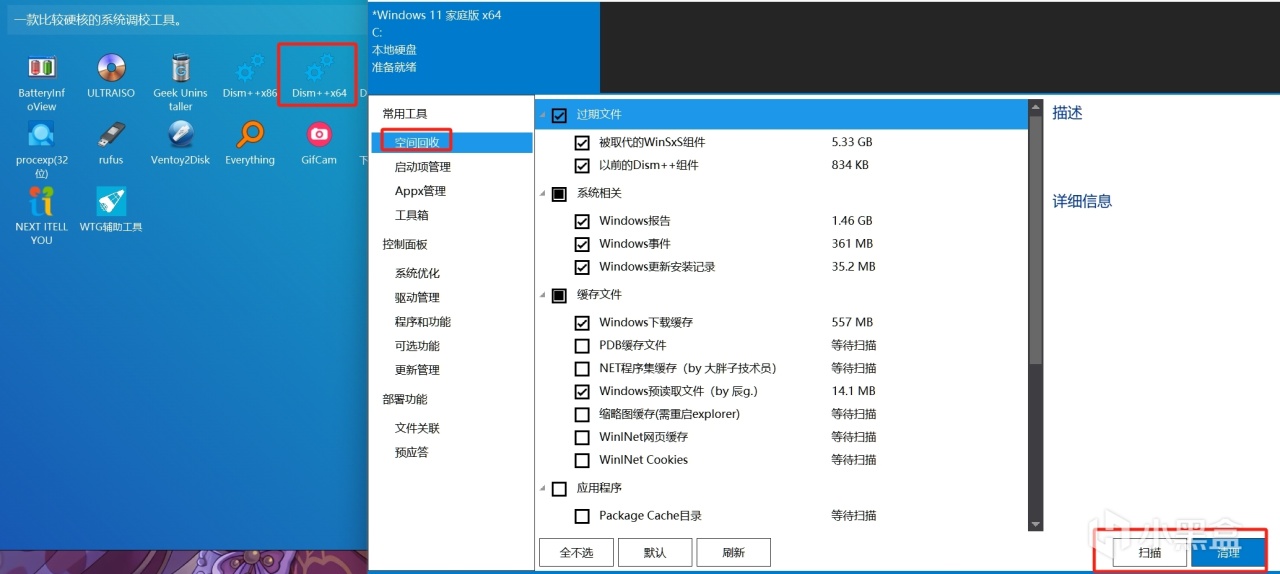The height and width of the screenshot is (574, 1280).
Task: Uncheck Windows预读取文件 checkbox
Action: pos(582,392)
